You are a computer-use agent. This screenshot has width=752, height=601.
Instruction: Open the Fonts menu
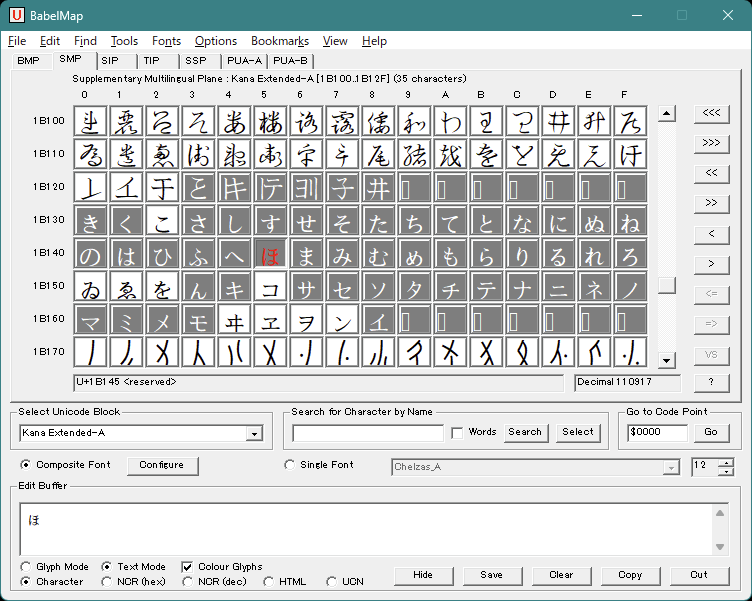click(x=166, y=41)
